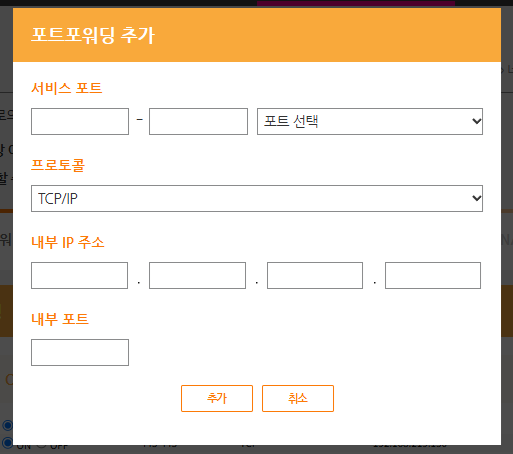The image size is (513, 454).
Task: Click the 내부 포트 input box
Action: [x=80, y=352]
